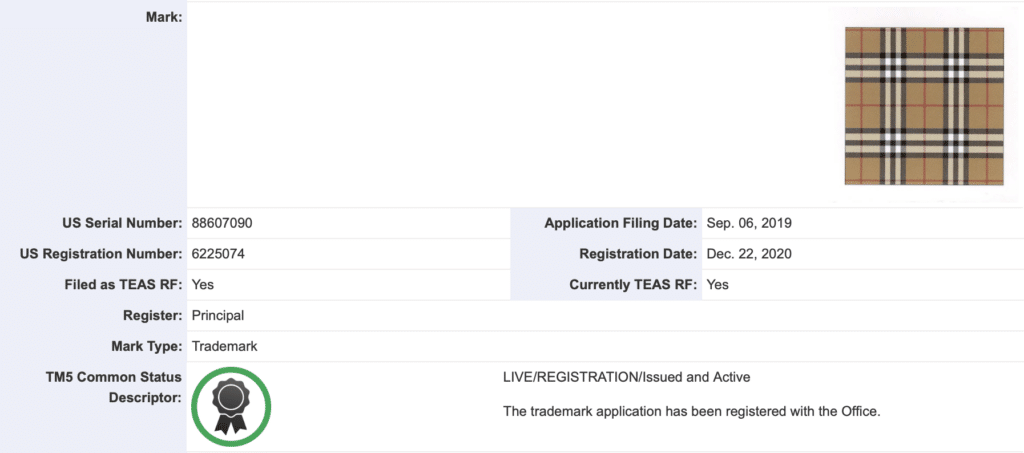
Task: Open the plaid check trademark image
Action: click(924, 106)
